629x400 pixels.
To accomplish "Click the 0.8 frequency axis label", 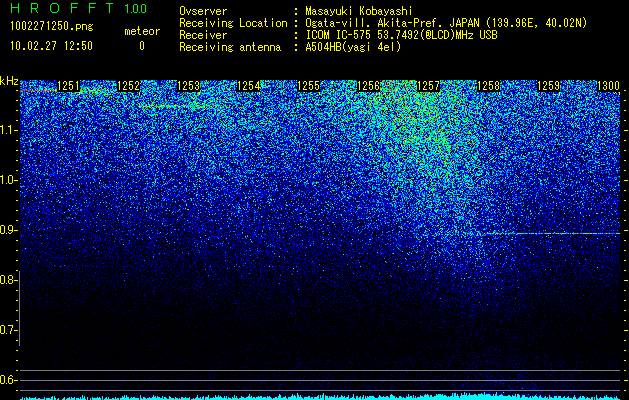I will (8, 280).
